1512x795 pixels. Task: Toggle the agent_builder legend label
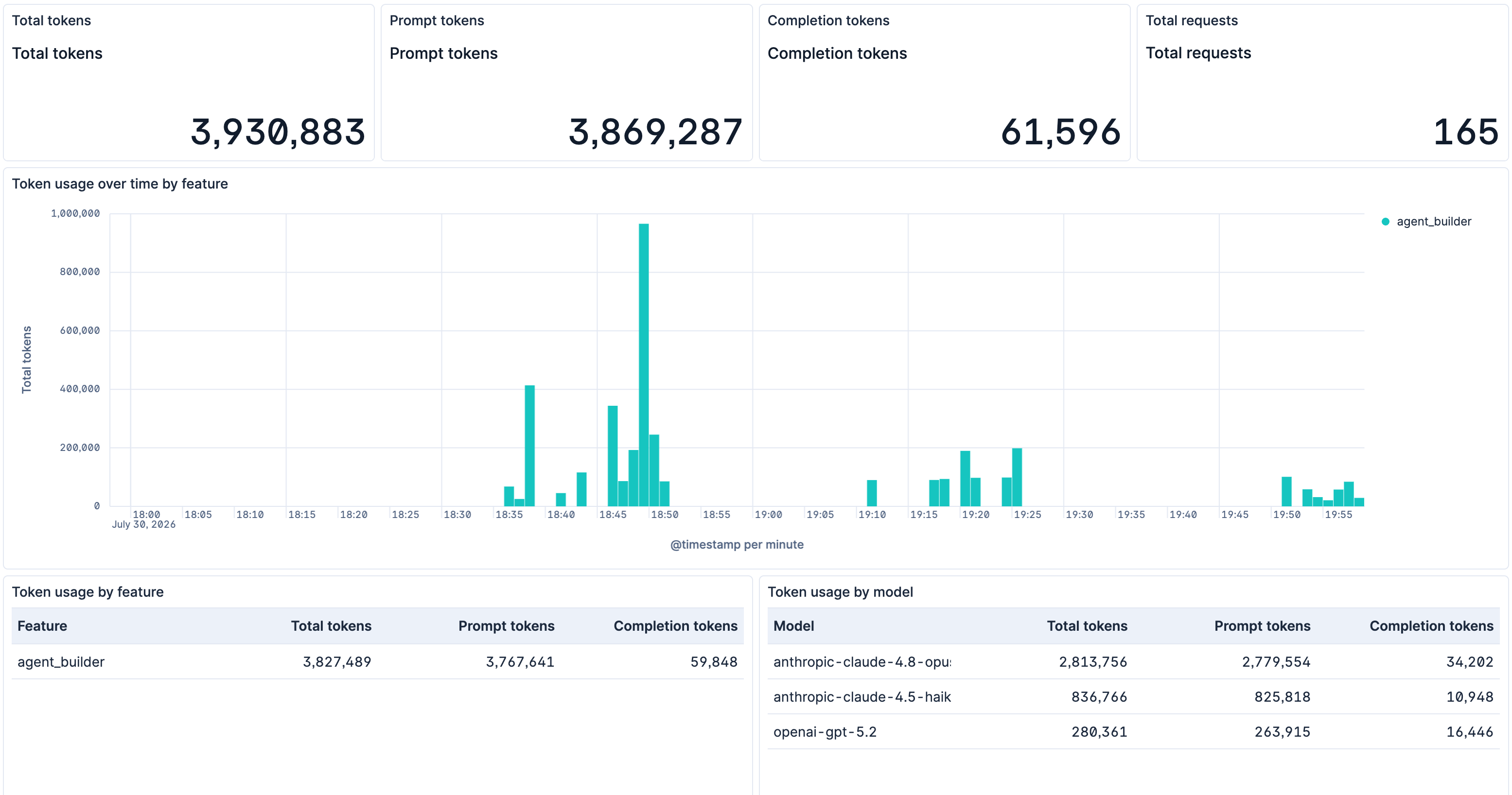coord(1433,222)
